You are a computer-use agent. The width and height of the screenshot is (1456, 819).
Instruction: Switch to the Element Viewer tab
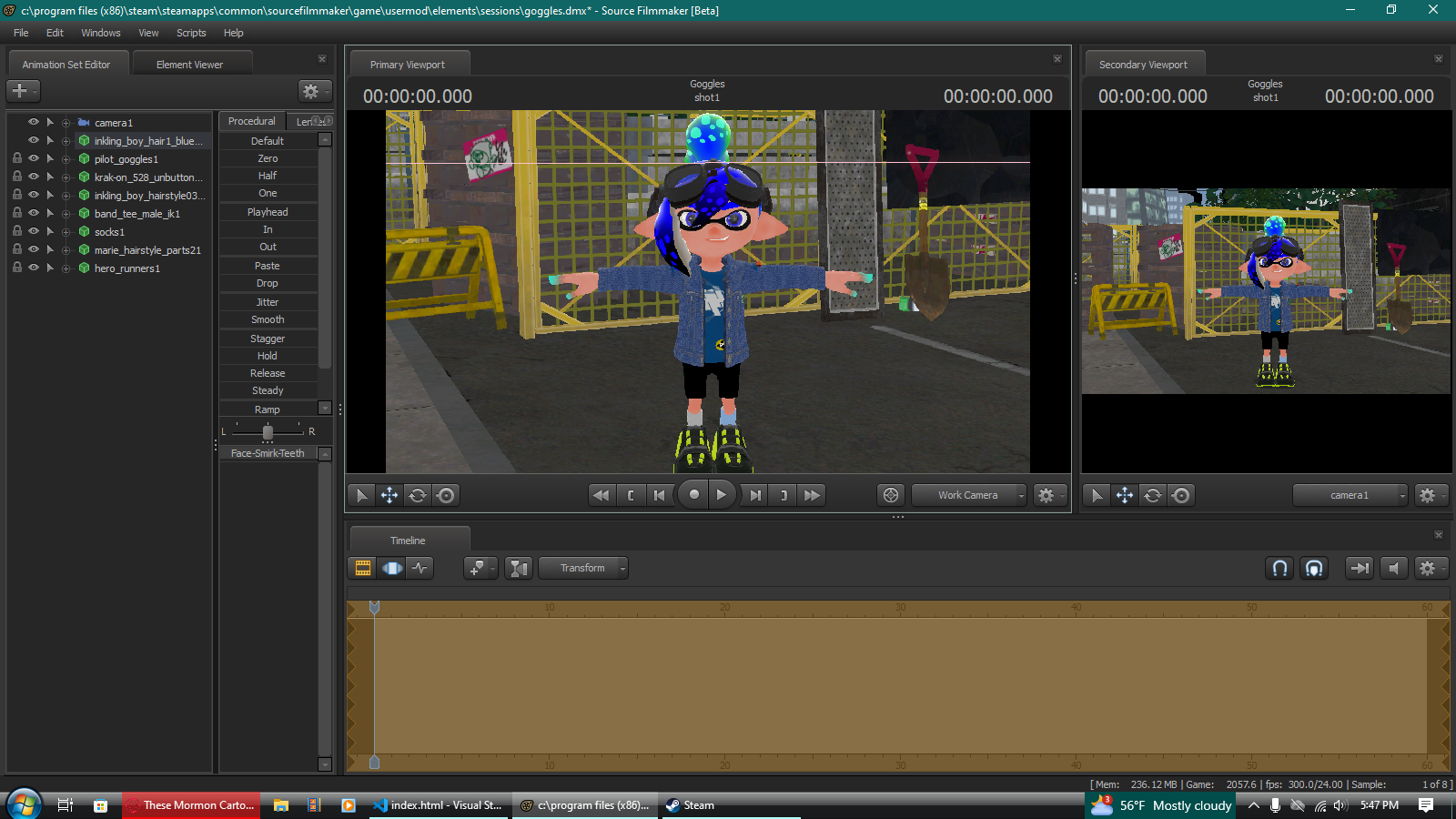click(x=189, y=65)
